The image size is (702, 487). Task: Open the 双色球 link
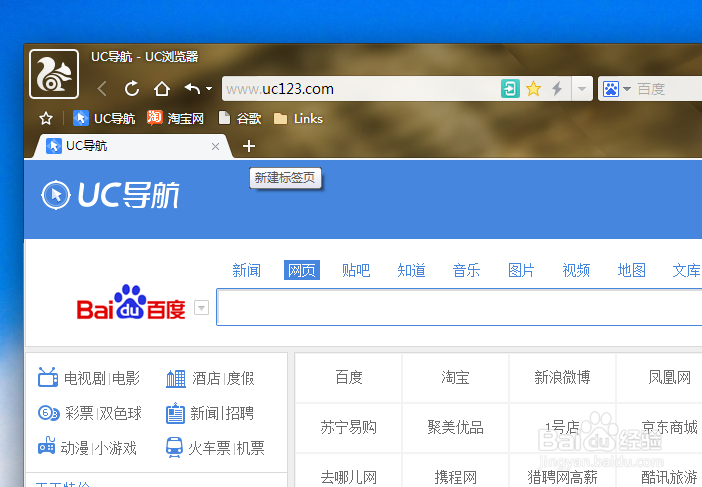[120, 413]
